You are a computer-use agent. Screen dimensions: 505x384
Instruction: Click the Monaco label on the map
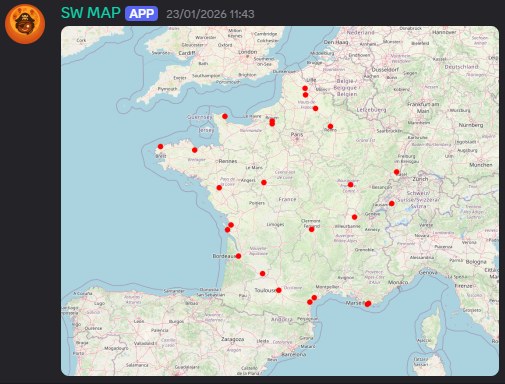click(x=398, y=282)
